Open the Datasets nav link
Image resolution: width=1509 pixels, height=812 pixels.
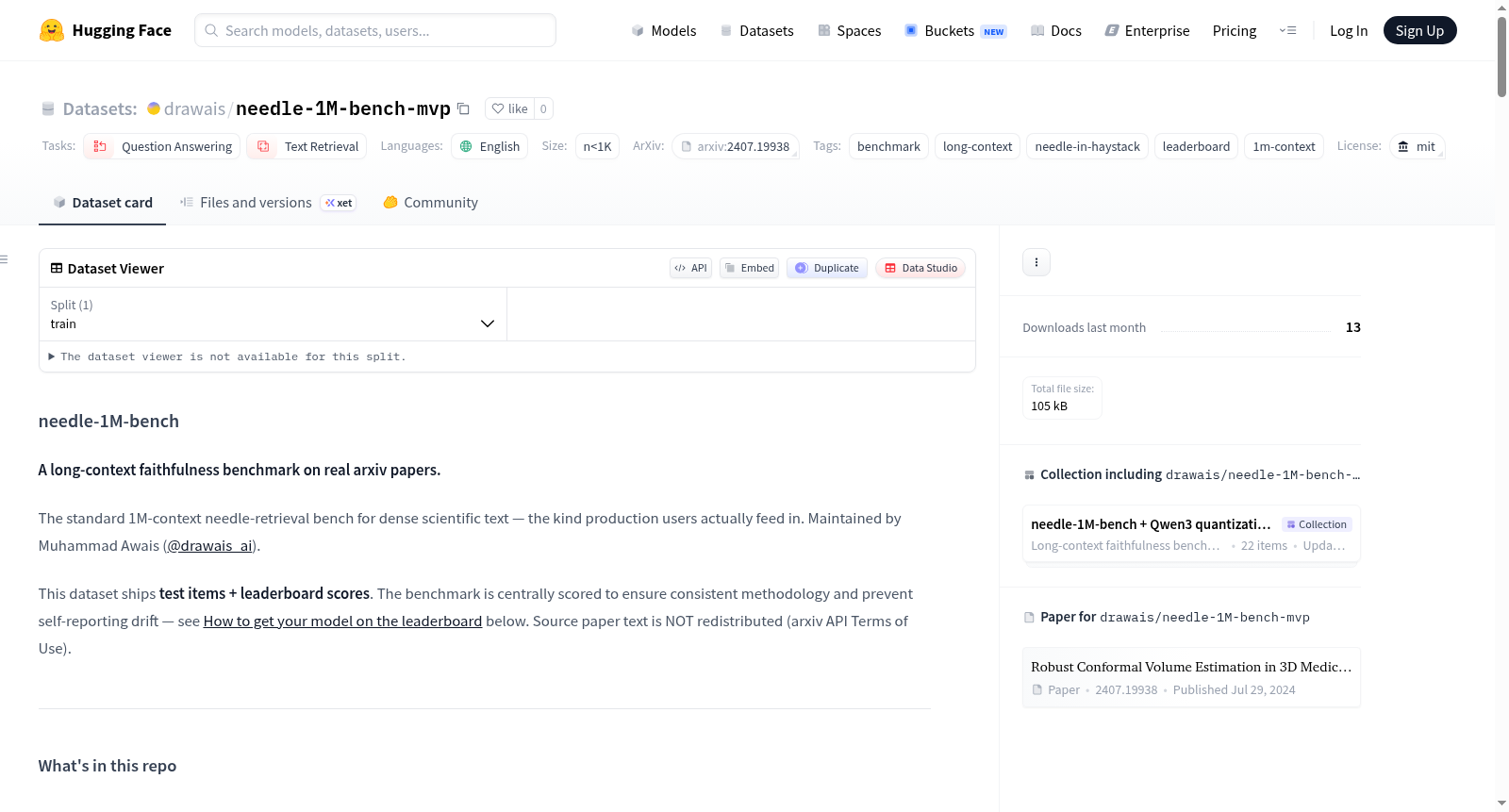point(756,30)
